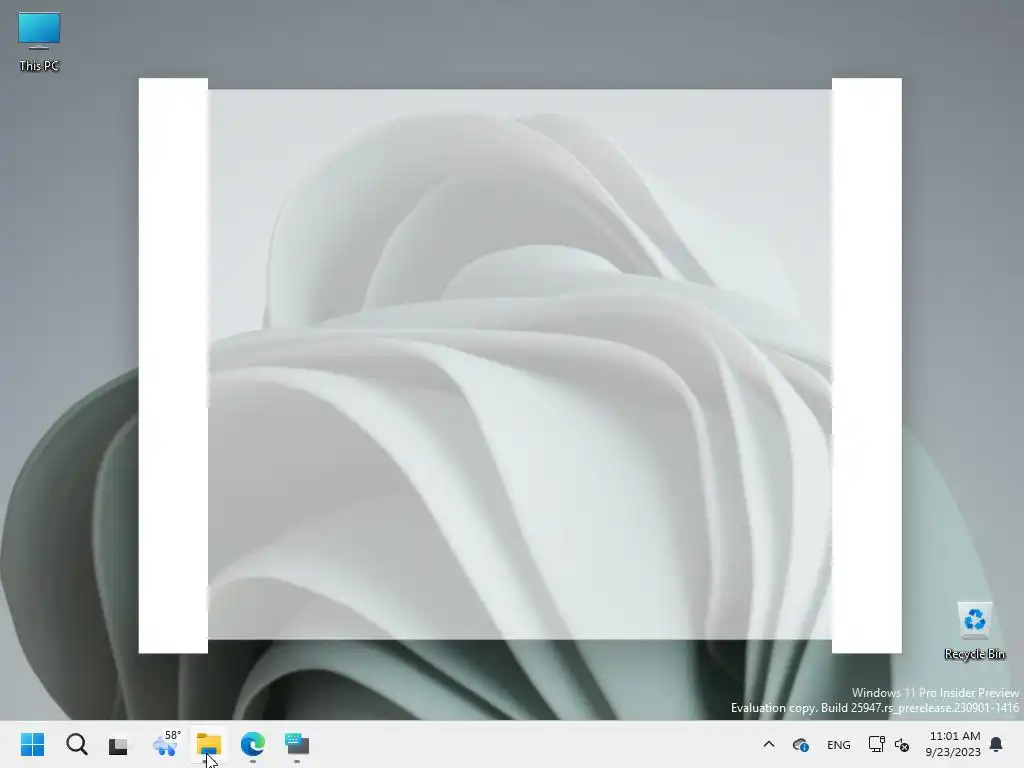Open Task View on the taskbar

(119, 745)
